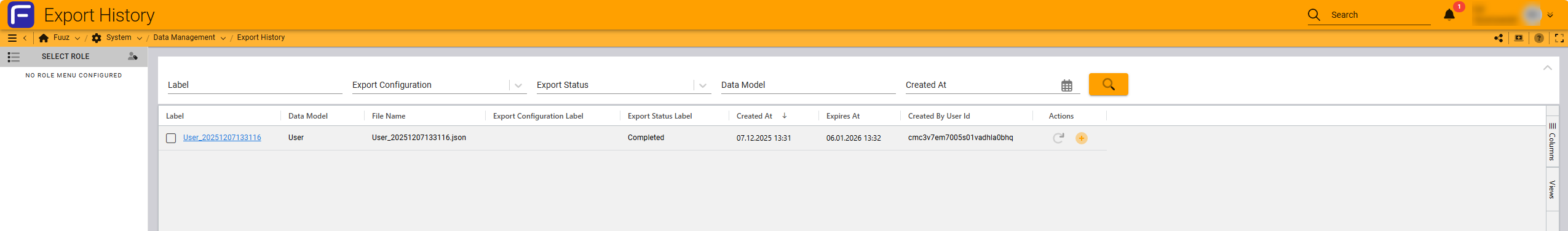Click the 07.12.2025 13:31 cell
Viewport: 1568px width, 231px height.
[764, 138]
